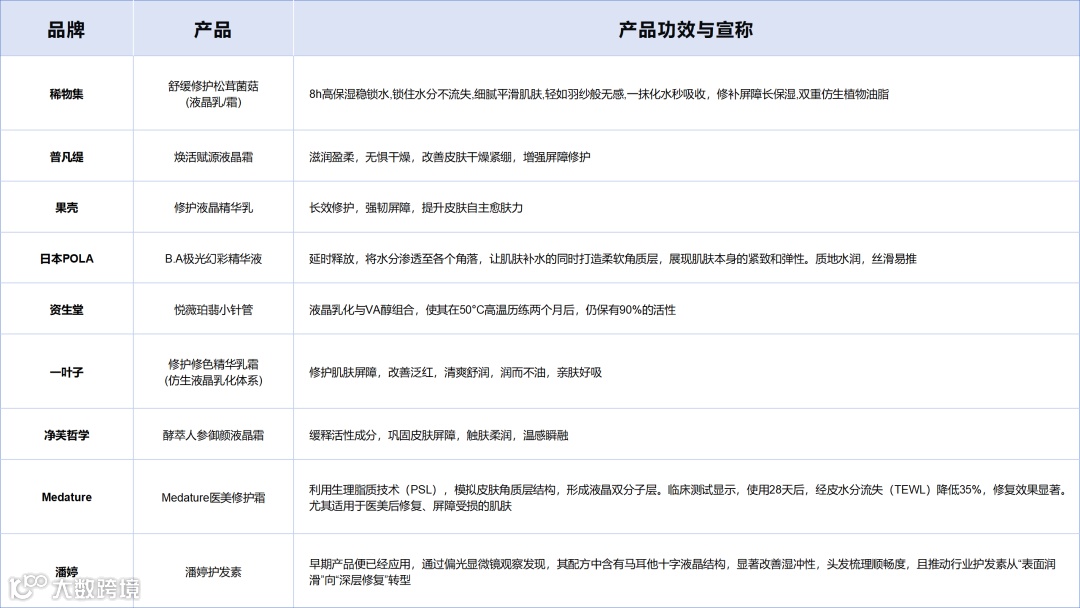Screen dimensions: 1080x608
Task: Select the 果壳 brand cell
Action: point(66,208)
